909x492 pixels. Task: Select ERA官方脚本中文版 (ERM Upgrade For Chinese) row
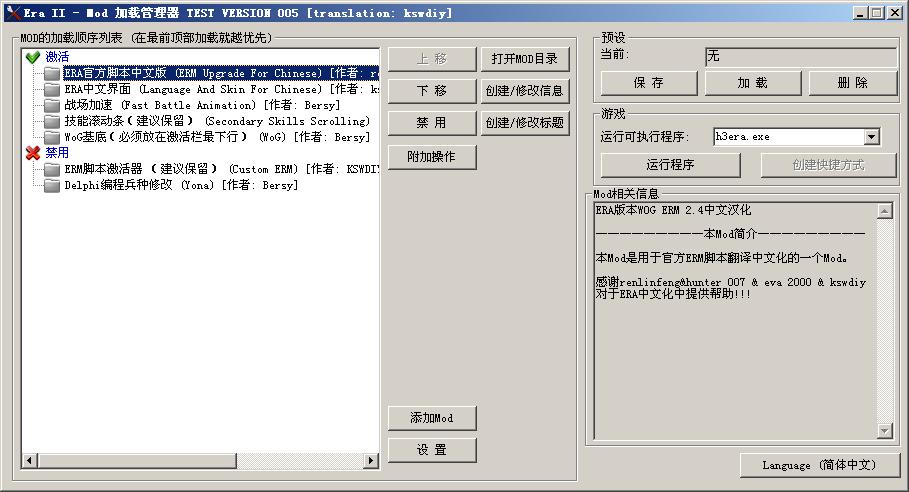click(221, 73)
